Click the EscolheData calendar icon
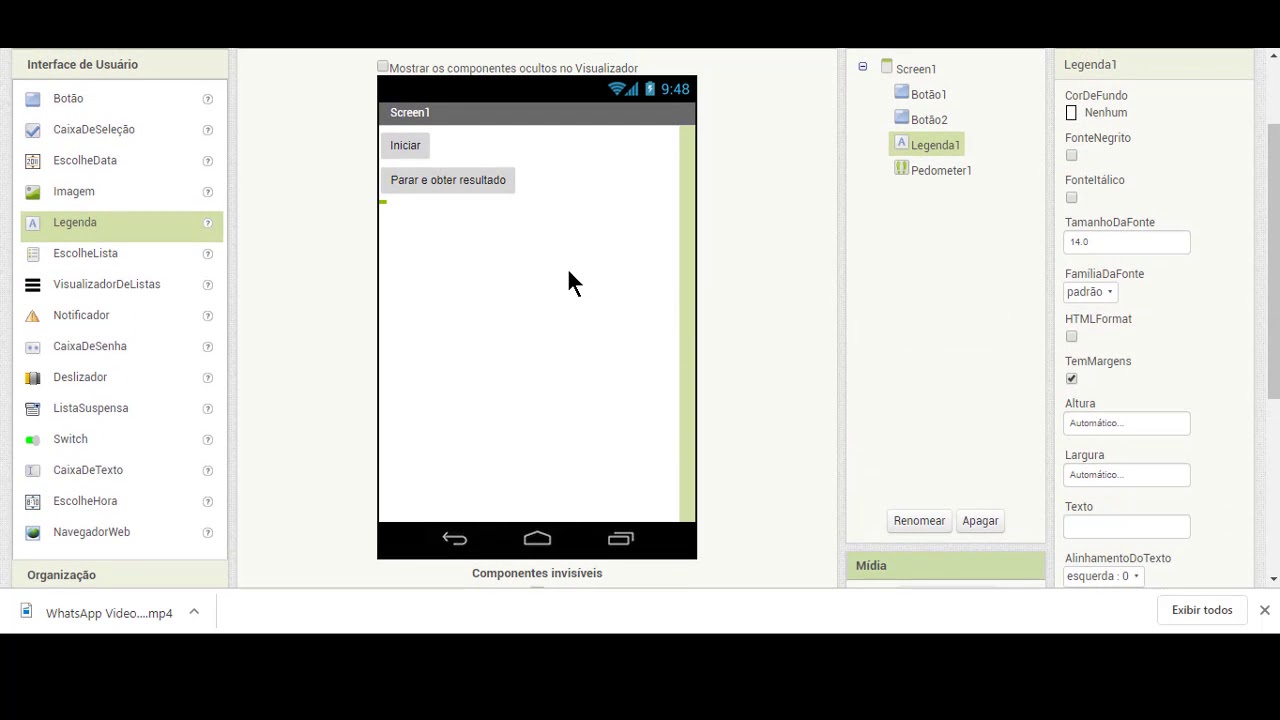Image resolution: width=1280 pixels, height=720 pixels. [33, 161]
